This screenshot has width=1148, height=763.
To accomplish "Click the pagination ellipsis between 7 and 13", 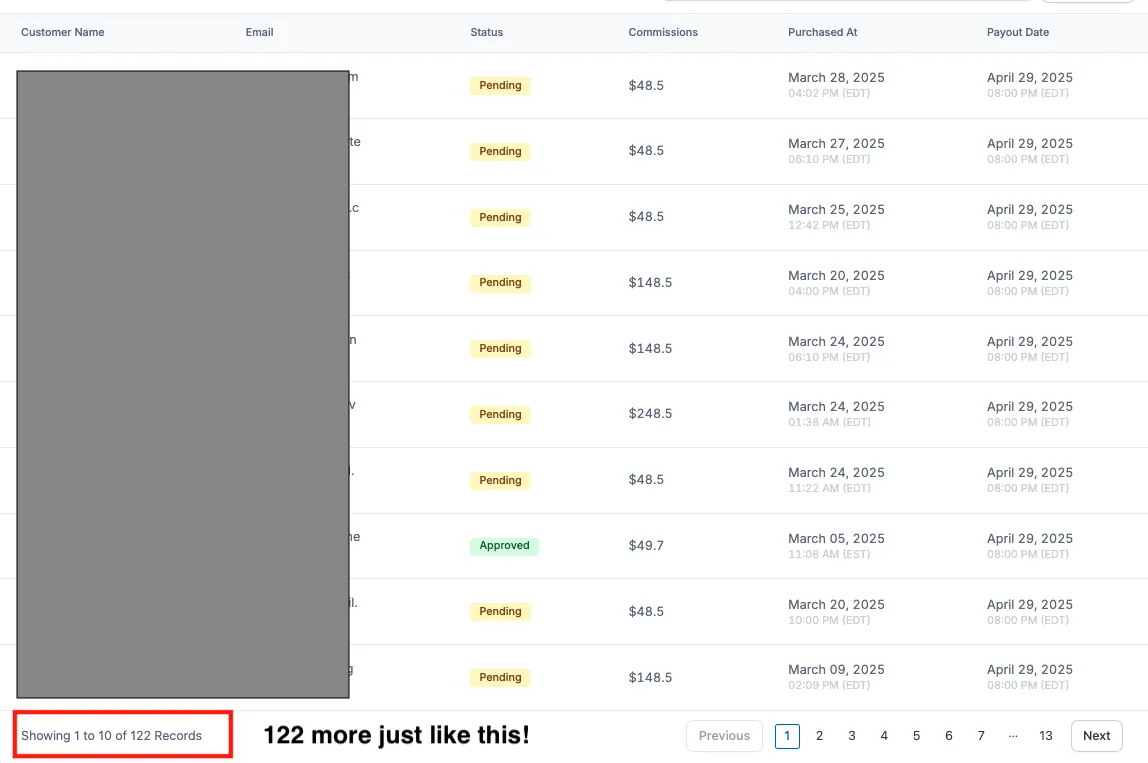I will coord(1013,736).
